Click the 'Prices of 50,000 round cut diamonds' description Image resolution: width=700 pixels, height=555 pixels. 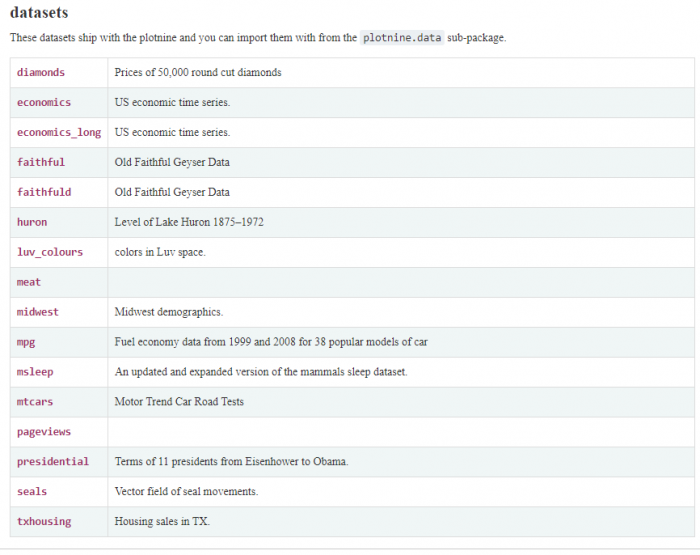pyautogui.click(x=198, y=72)
